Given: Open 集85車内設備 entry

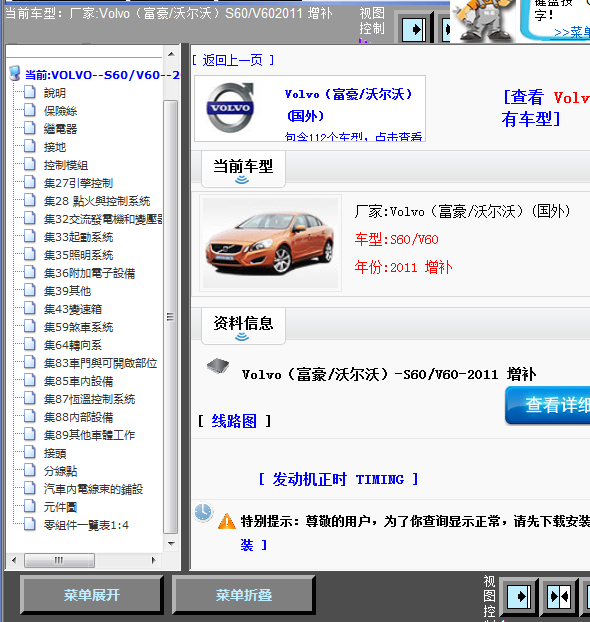Looking at the screenshot, I should 79,381.
